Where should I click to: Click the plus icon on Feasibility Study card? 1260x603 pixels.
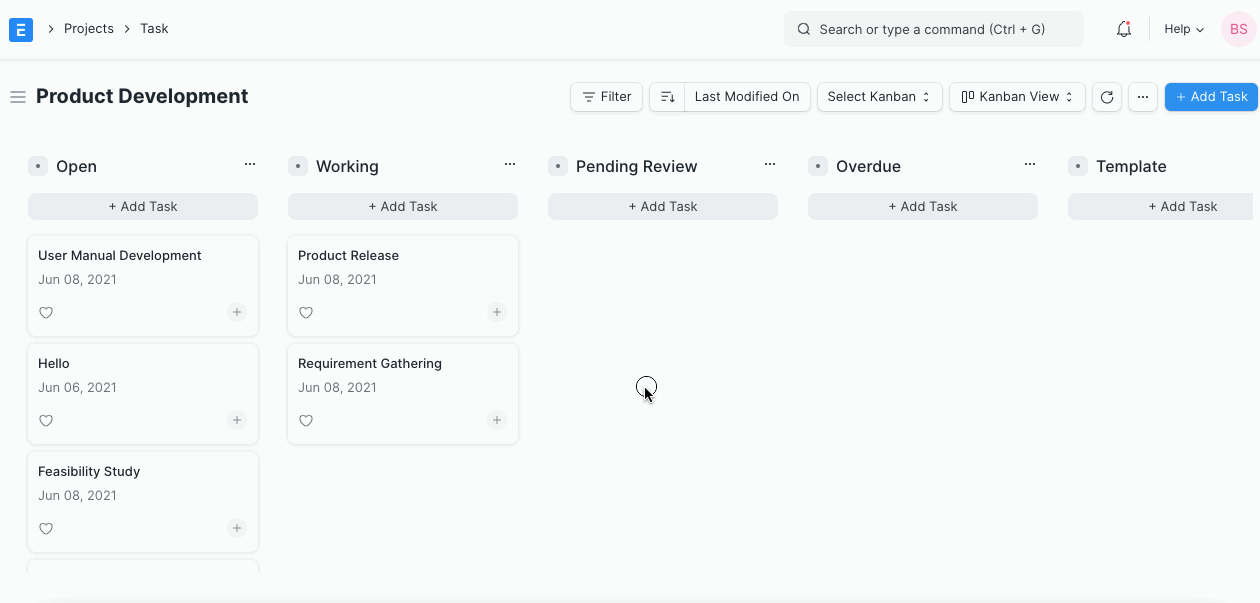(x=237, y=528)
